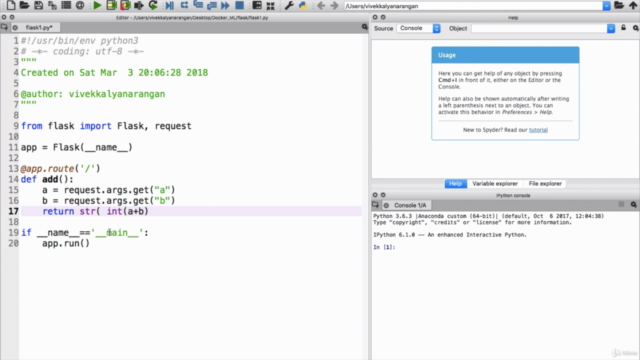Expand the working directory path dropdown

pyautogui.click(x=607, y=6)
